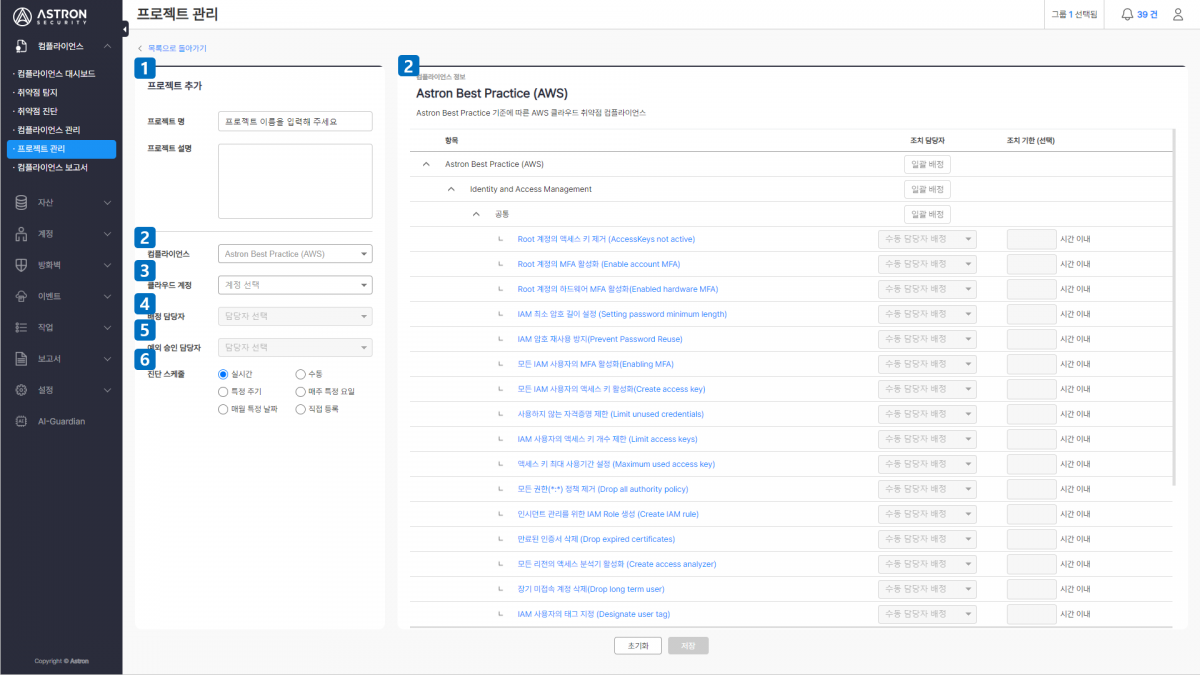Open assignee dropdown for Drop expired certificates row
The image size is (1200, 675).
(927, 539)
